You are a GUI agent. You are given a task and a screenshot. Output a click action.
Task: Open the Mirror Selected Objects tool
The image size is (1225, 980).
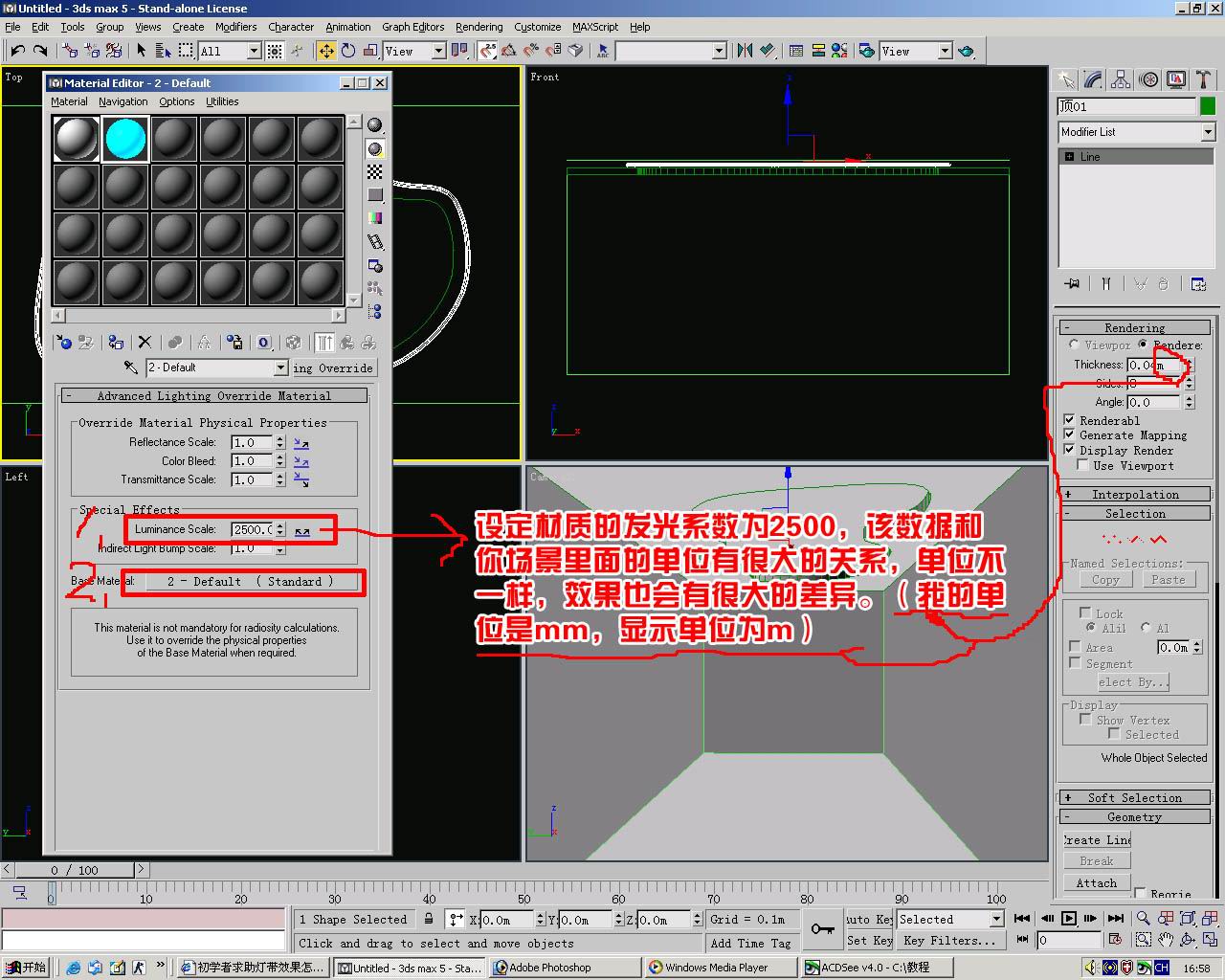[745, 51]
